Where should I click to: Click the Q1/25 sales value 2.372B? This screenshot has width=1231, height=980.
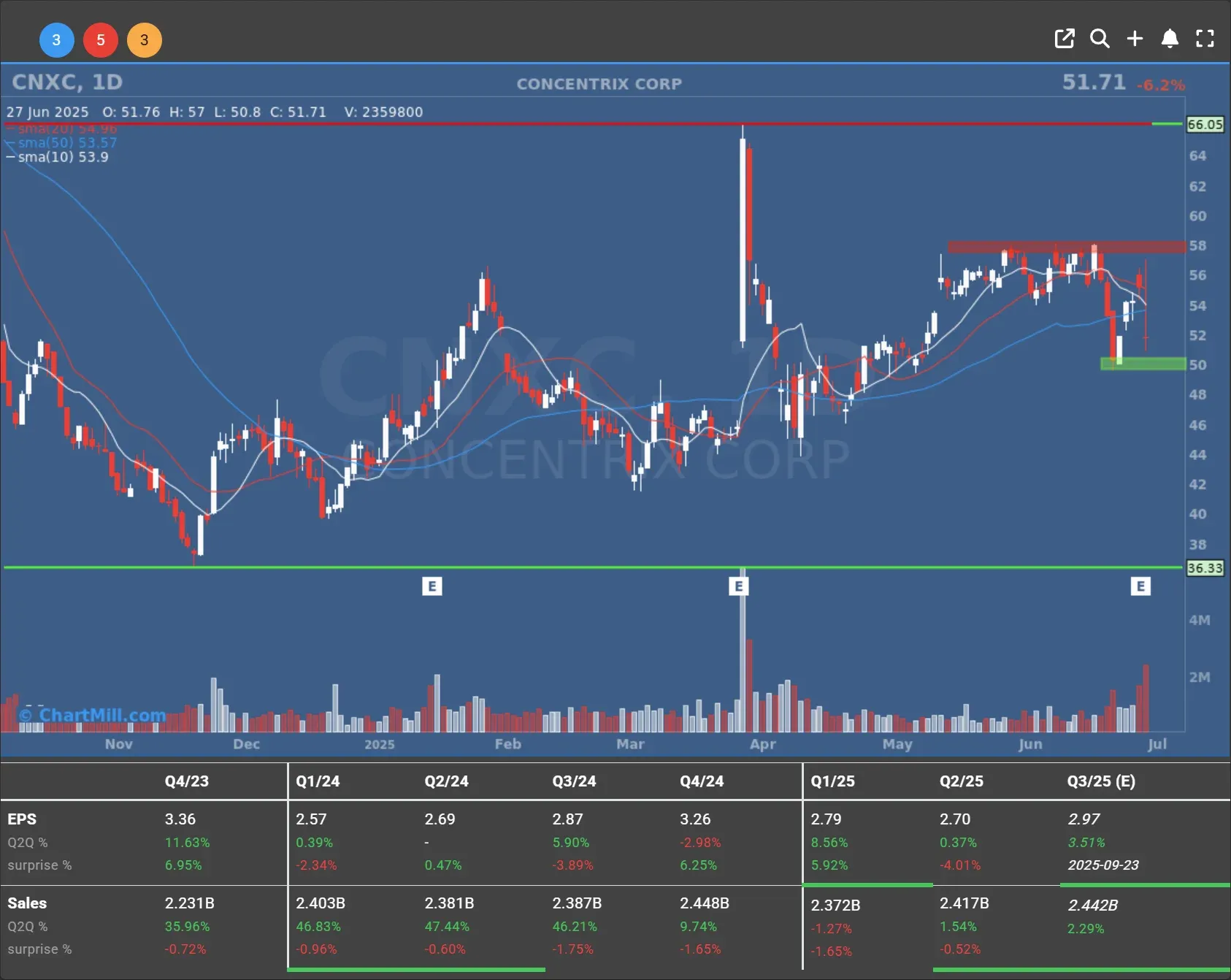coord(835,906)
